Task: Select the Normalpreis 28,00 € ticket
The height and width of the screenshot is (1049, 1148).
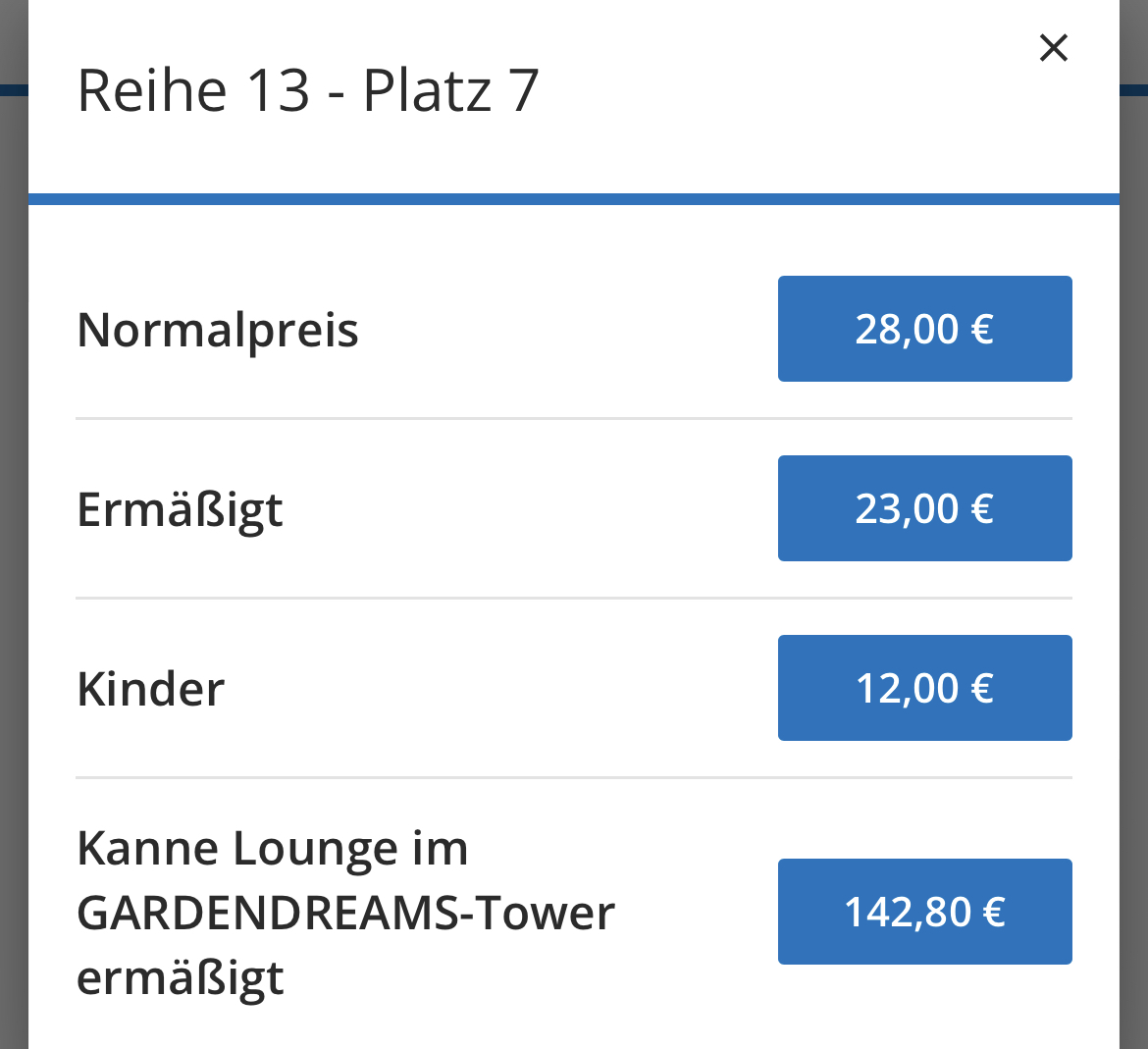Action: 924,329
